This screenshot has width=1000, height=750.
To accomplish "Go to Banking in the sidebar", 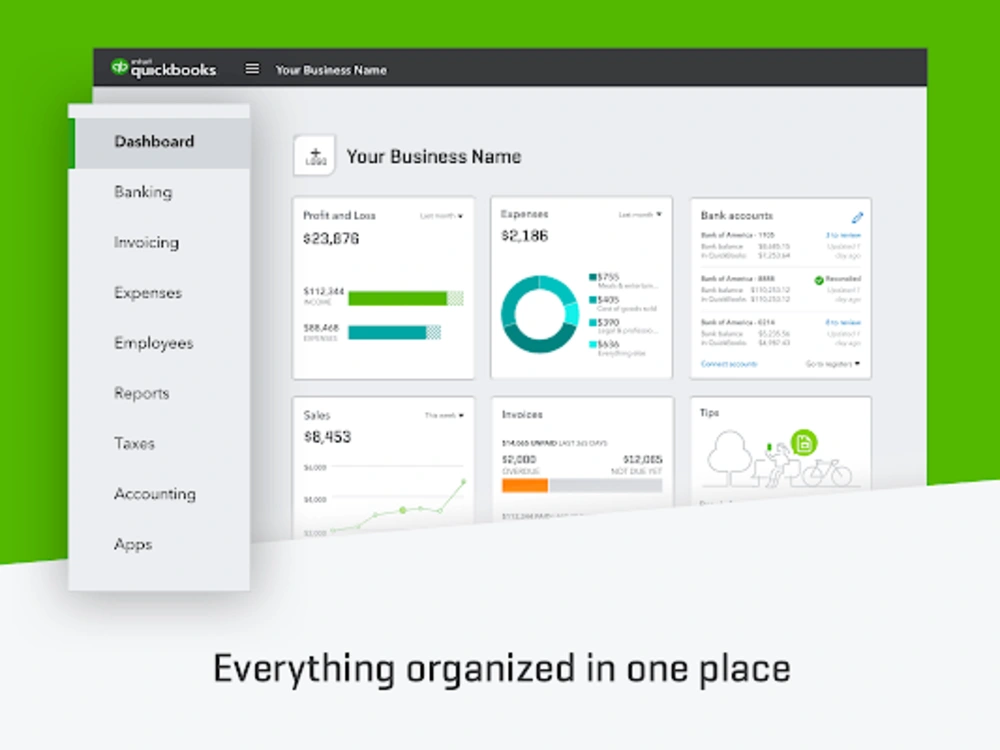I will coord(143,192).
